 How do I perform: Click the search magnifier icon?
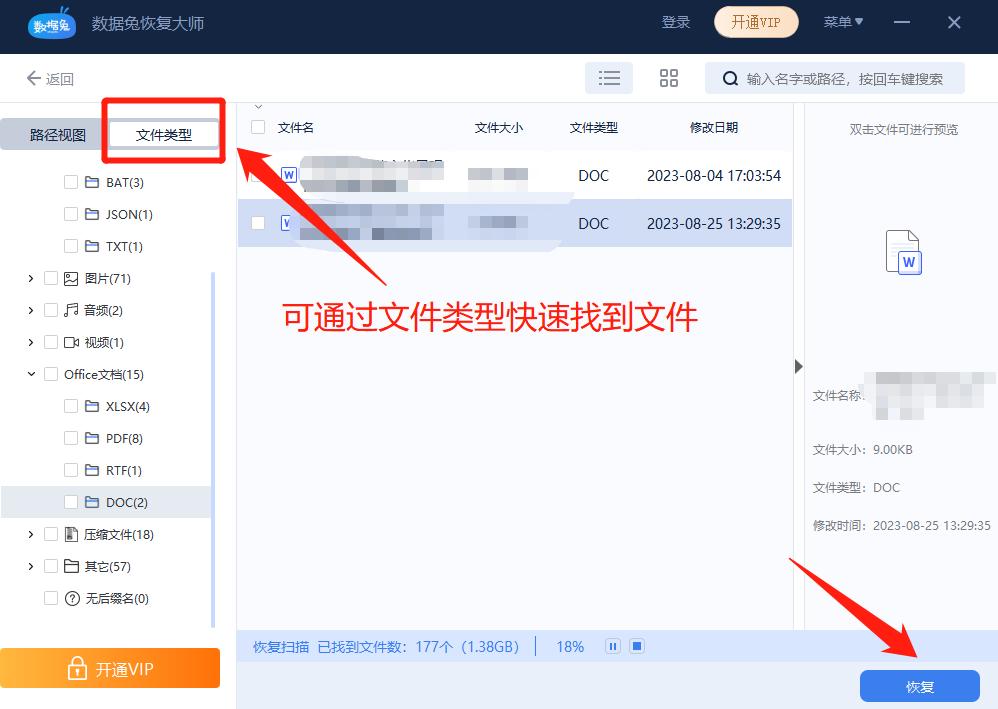pyautogui.click(x=731, y=78)
